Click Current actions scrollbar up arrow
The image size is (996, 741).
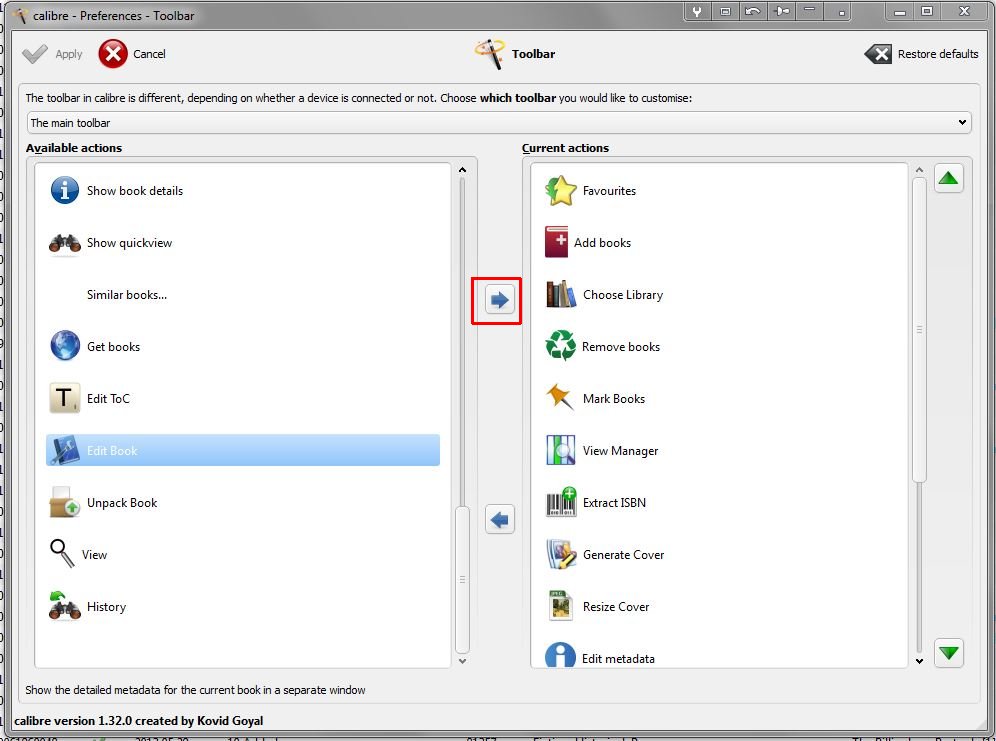click(x=919, y=170)
